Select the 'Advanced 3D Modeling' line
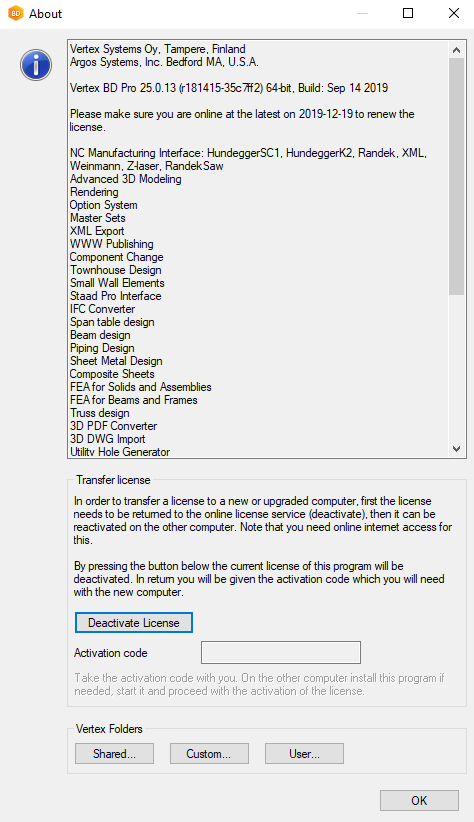Viewport: 474px width, 822px height. tap(126, 179)
